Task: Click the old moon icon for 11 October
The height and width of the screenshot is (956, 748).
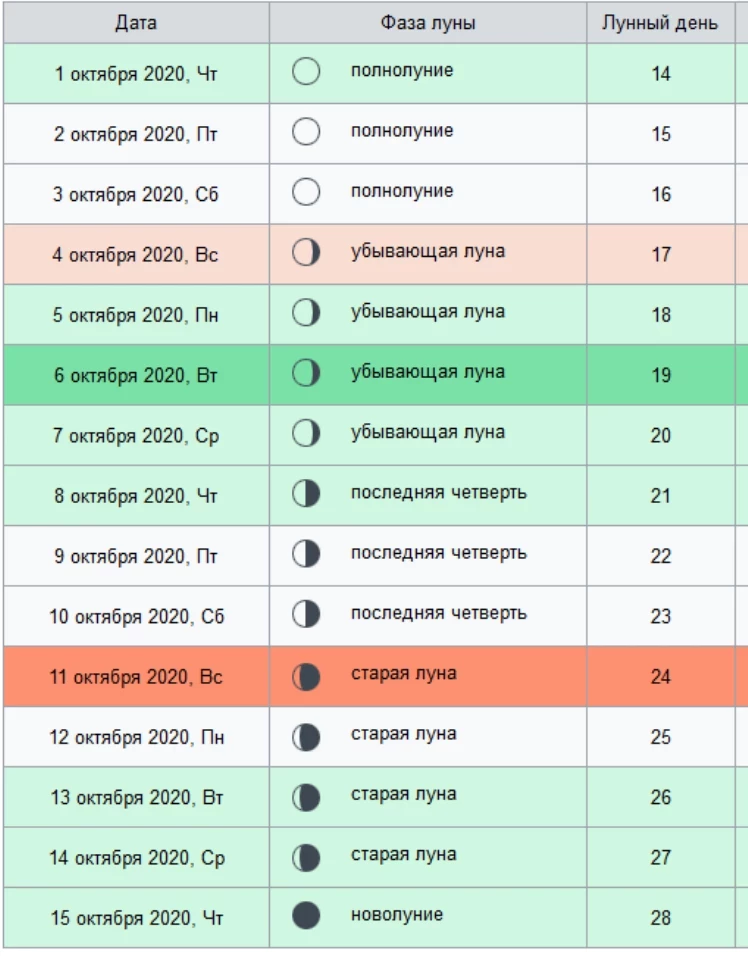Action: click(306, 676)
